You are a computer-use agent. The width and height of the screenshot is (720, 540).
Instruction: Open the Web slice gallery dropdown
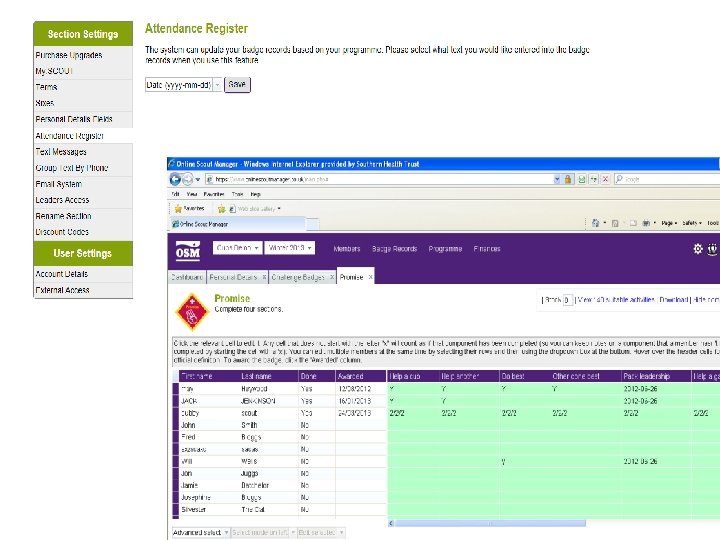279,209
